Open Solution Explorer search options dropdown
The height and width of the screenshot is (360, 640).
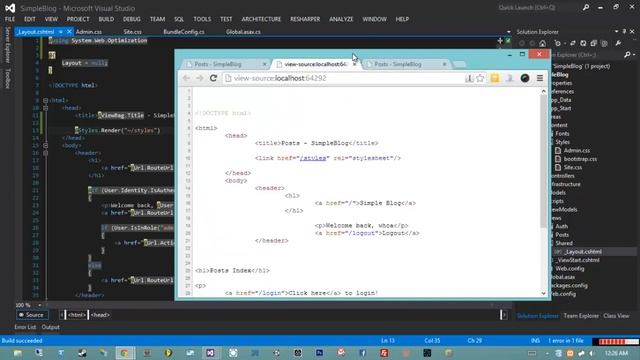click(634, 55)
